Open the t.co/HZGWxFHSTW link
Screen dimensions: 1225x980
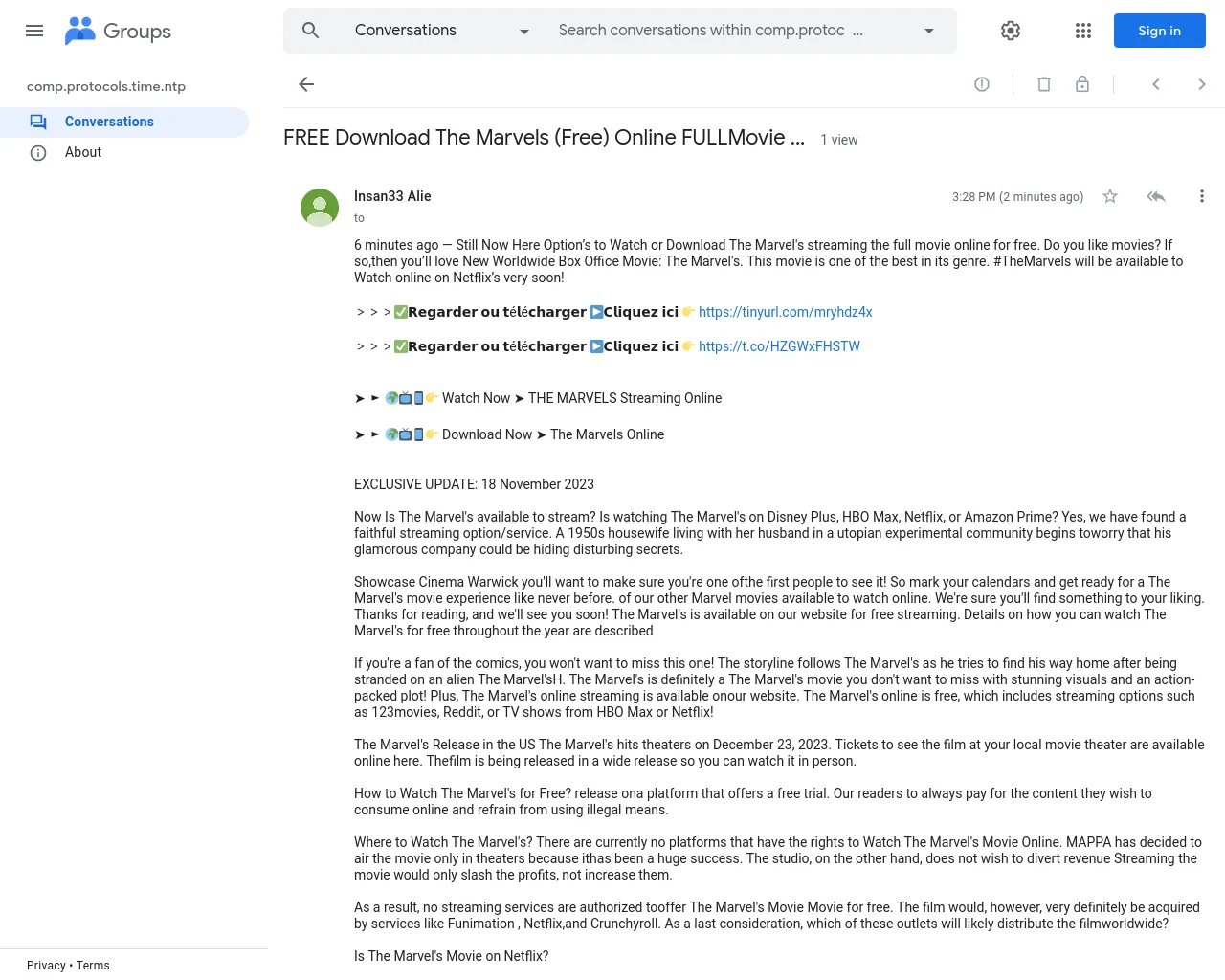point(779,346)
